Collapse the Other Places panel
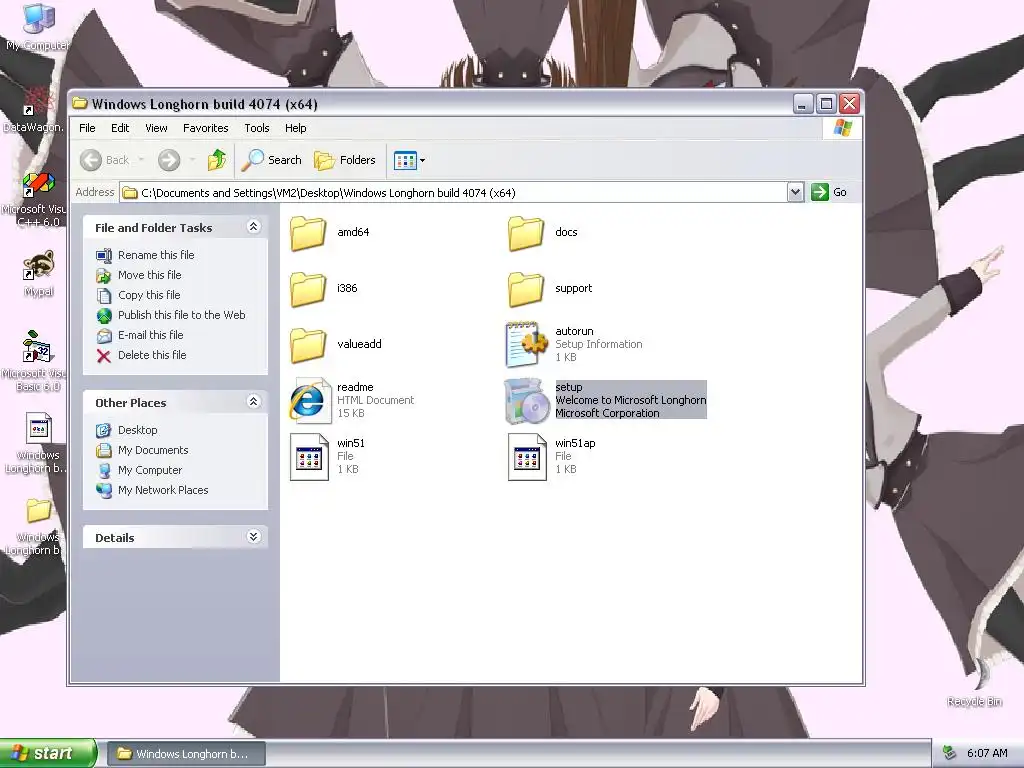The height and width of the screenshot is (768, 1024). (x=253, y=402)
